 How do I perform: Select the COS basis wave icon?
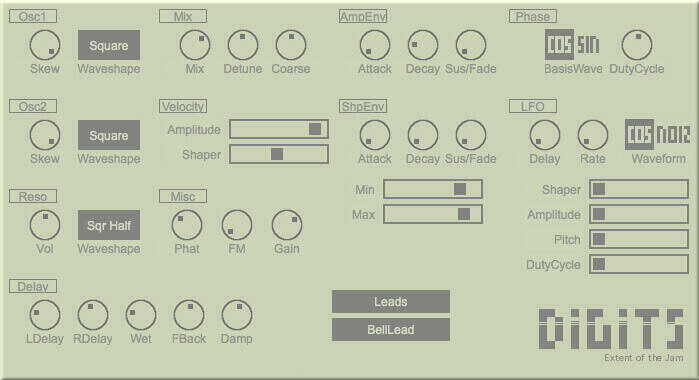tap(559, 44)
